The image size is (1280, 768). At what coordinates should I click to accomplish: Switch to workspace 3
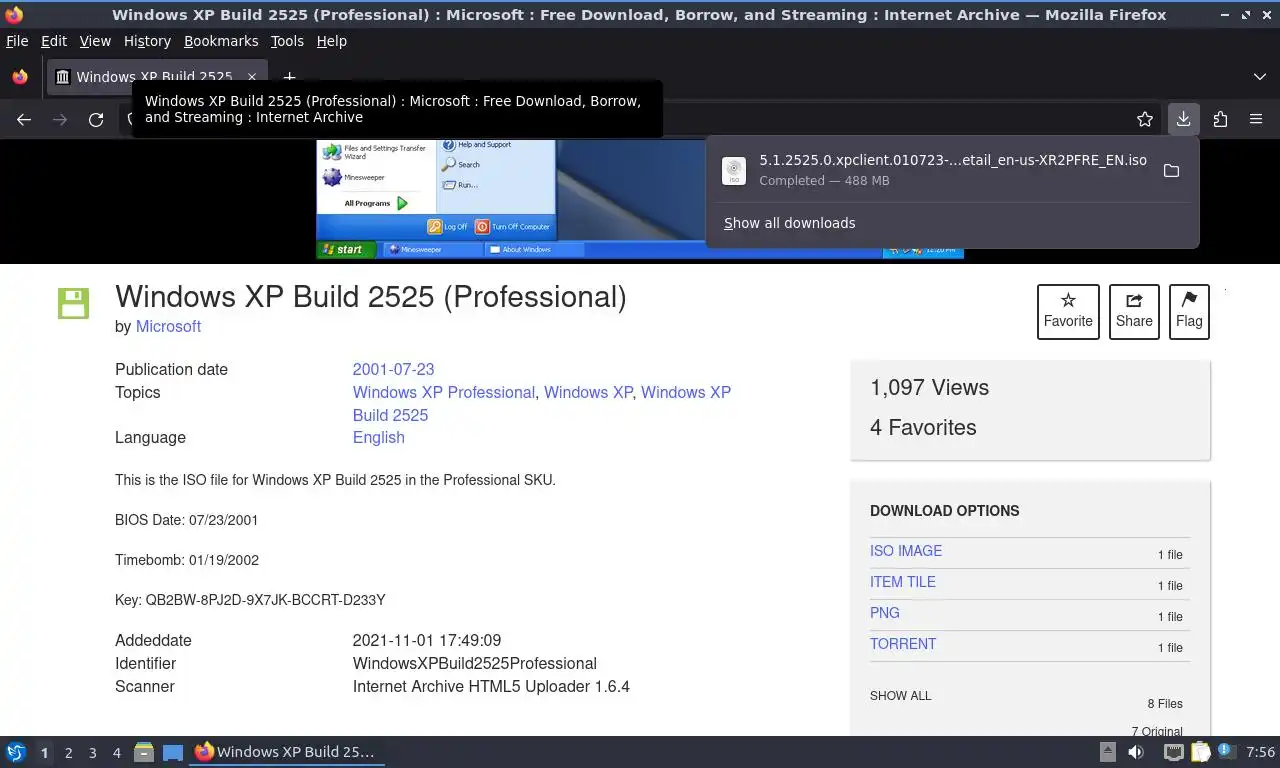92,753
